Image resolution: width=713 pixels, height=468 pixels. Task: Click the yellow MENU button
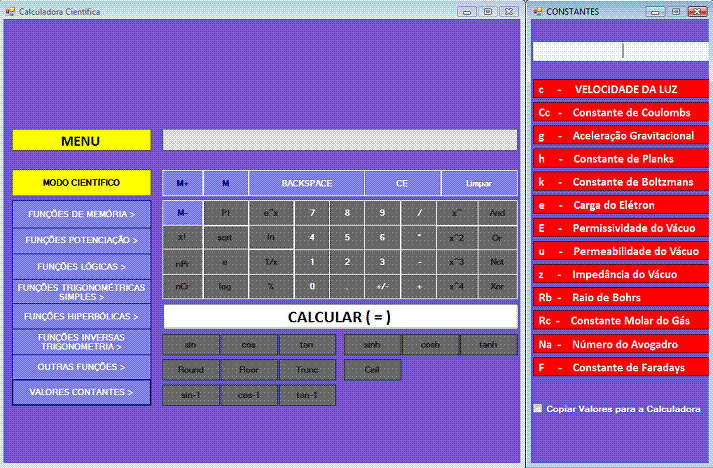[81, 141]
